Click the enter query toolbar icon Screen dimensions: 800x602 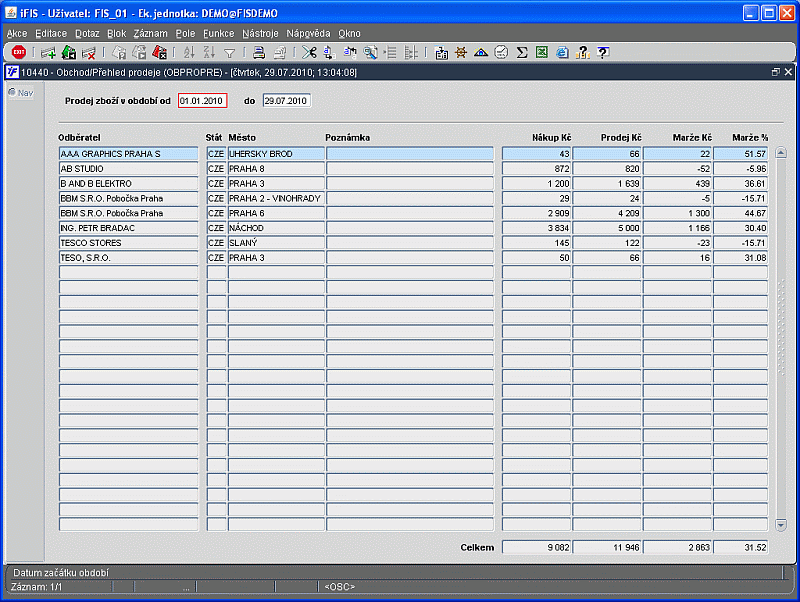coord(119,52)
